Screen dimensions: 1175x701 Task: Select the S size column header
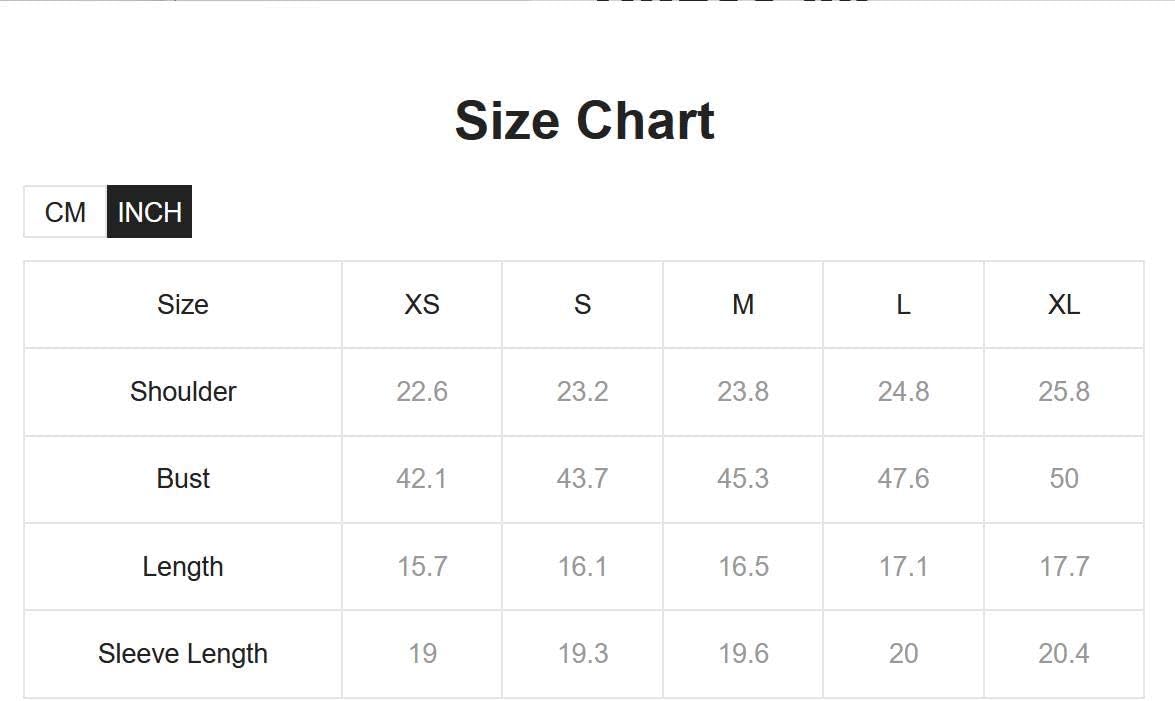pos(582,304)
